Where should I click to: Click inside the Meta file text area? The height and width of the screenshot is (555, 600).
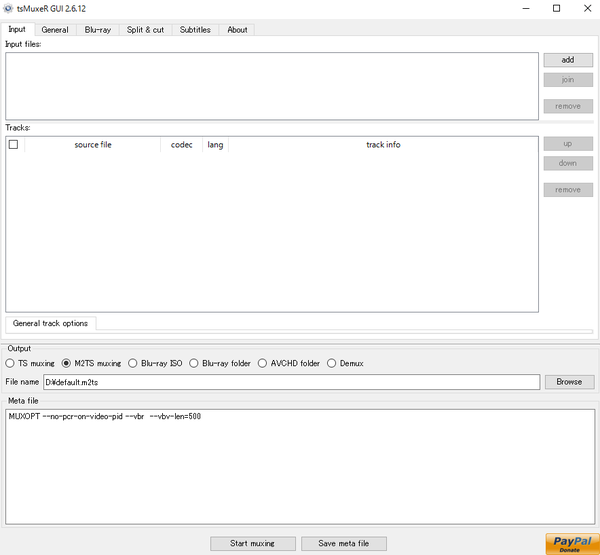[300, 467]
